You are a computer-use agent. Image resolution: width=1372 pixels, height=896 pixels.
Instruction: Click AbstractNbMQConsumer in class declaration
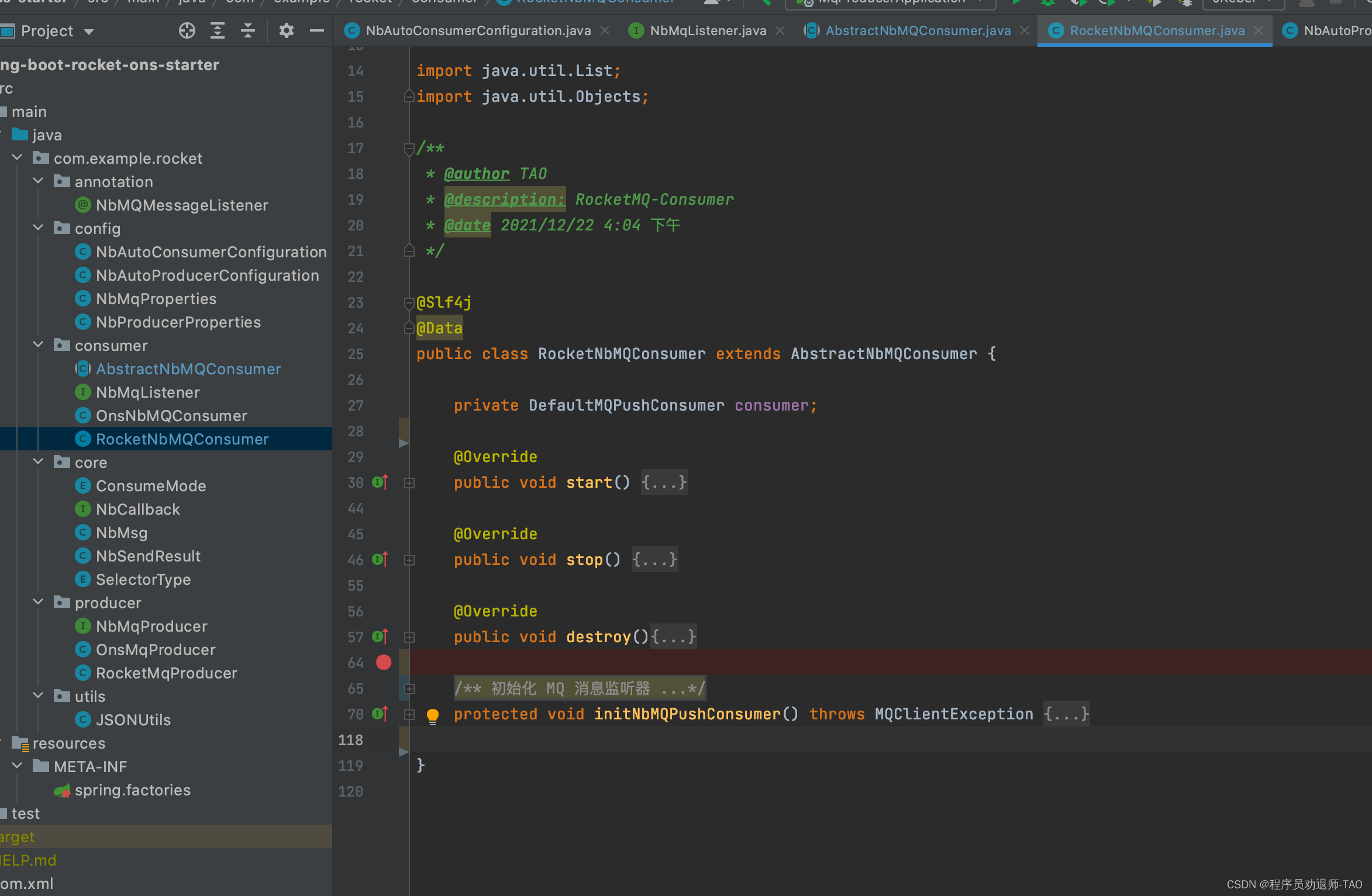[x=884, y=354]
